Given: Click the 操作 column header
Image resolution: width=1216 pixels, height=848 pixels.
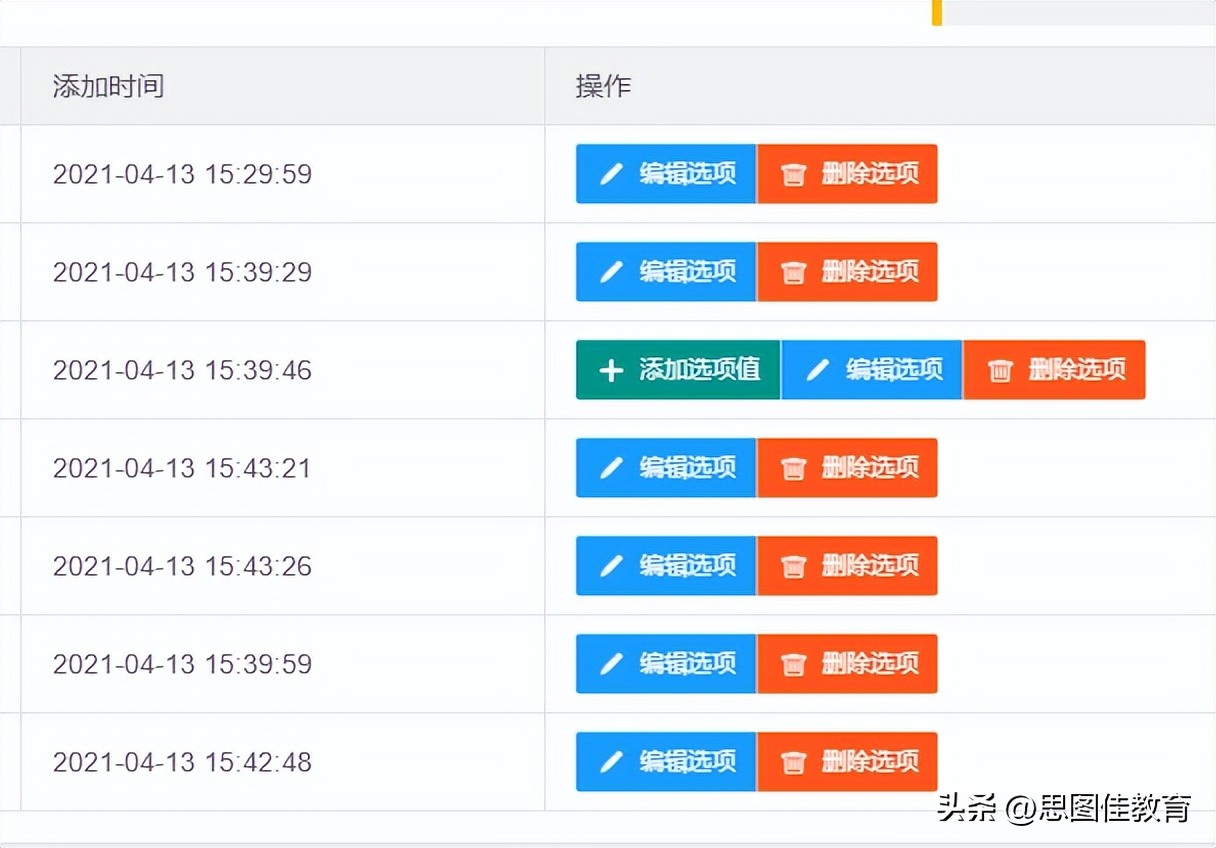Looking at the screenshot, I should coord(603,87).
